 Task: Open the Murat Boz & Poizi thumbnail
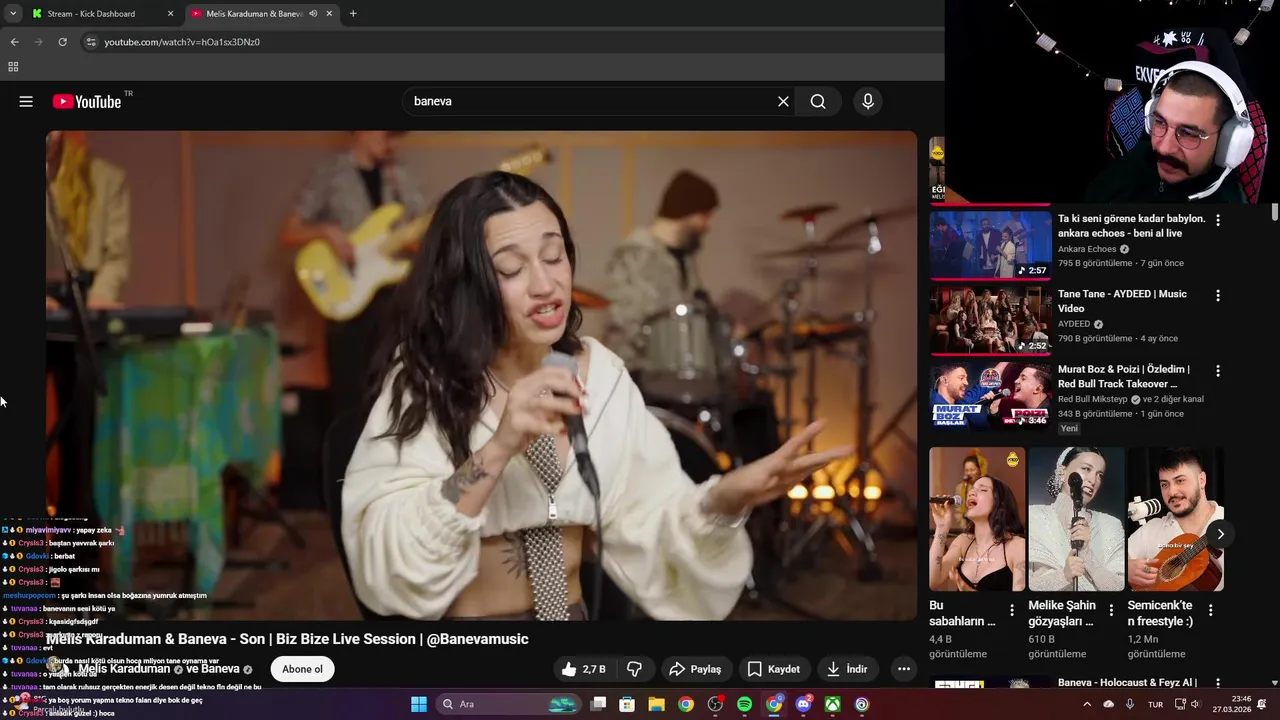point(990,396)
